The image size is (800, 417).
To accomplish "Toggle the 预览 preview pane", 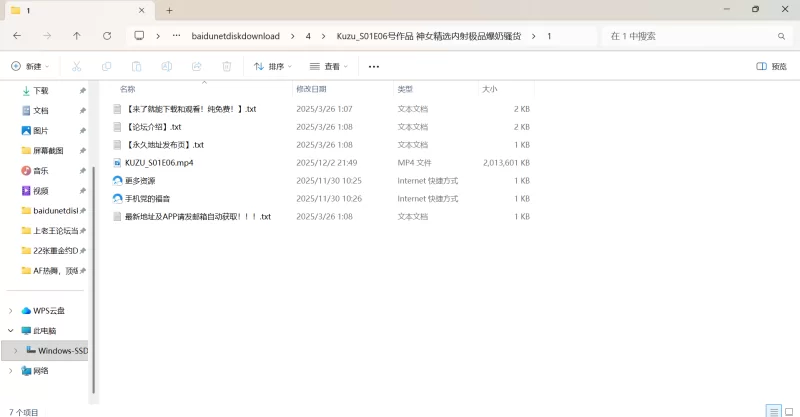I will [x=771, y=67].
